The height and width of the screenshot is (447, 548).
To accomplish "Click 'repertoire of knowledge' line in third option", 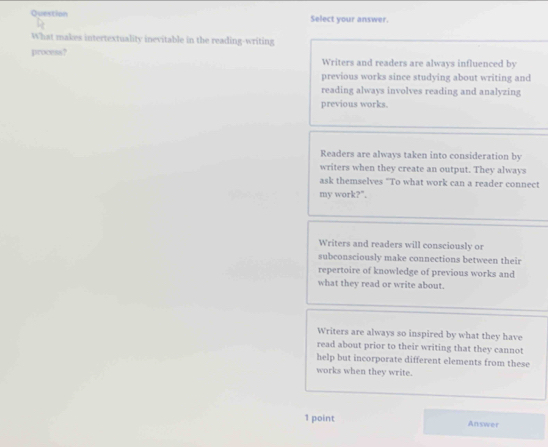I will coord(416,272).
